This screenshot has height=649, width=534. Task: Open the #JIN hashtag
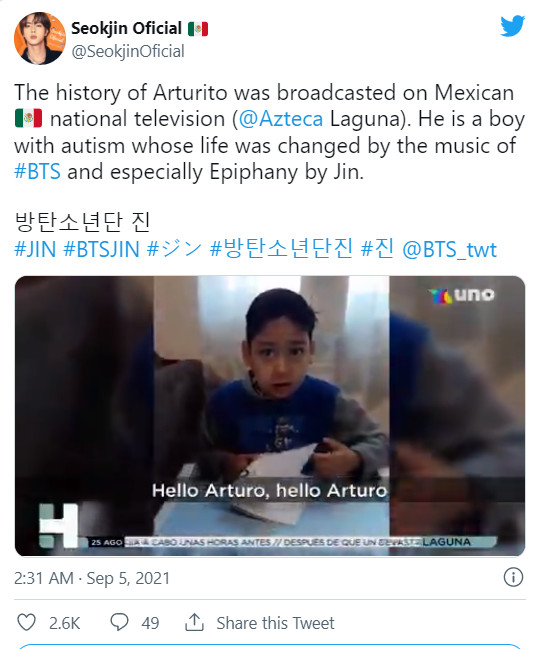[35, 250]
